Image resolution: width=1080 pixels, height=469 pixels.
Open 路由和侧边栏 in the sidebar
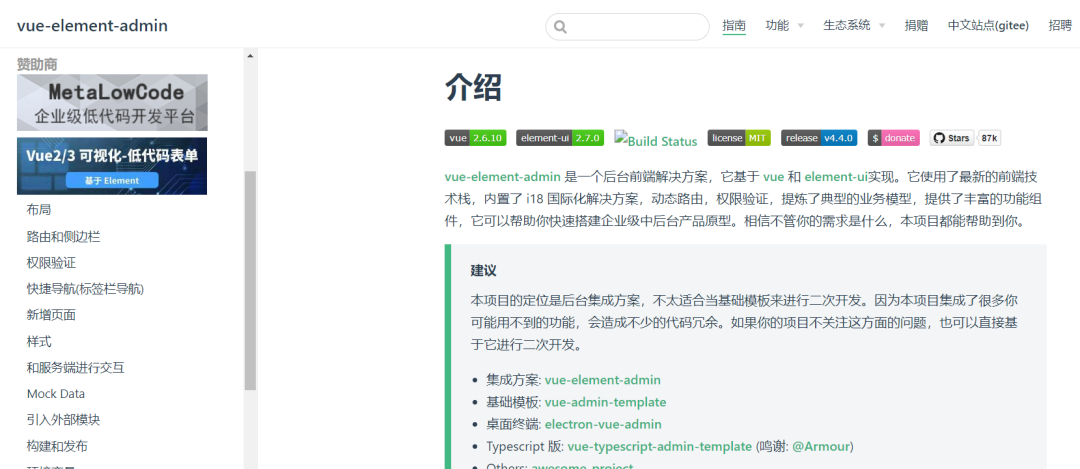pyautogui.click(x=63, y=236)
